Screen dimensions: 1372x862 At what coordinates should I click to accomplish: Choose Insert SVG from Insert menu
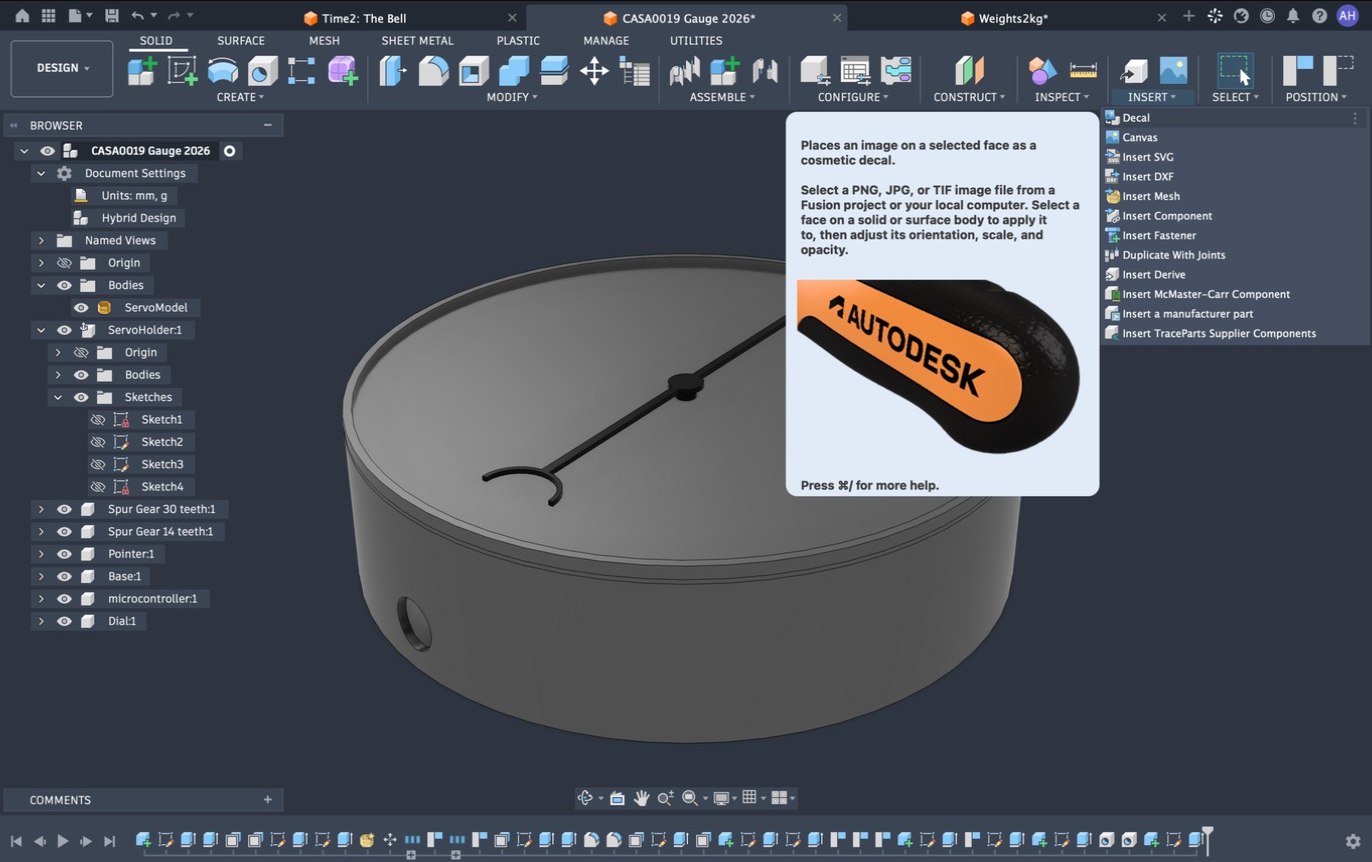pyautogui.click(x=1148, y=157)
